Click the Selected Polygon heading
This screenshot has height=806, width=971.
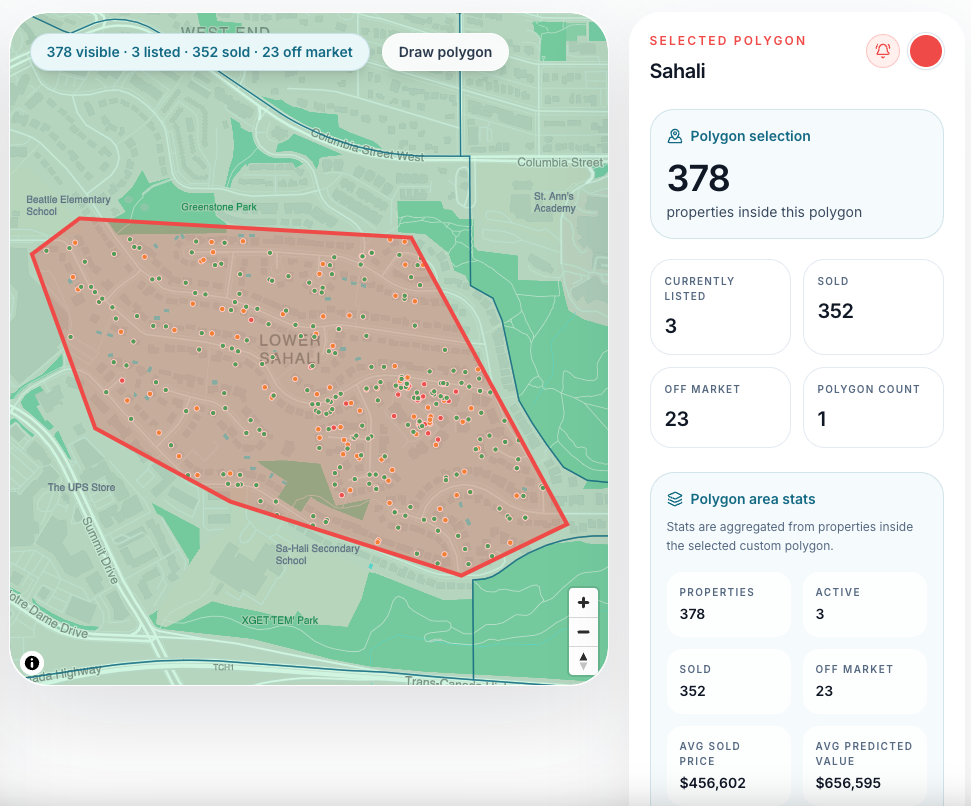(728, 41)
